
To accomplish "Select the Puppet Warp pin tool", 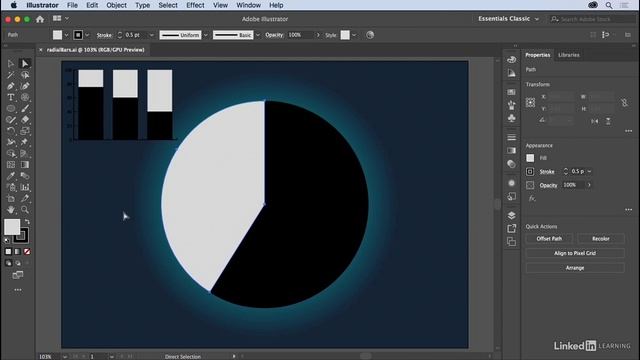I will (x=24, y=142).
